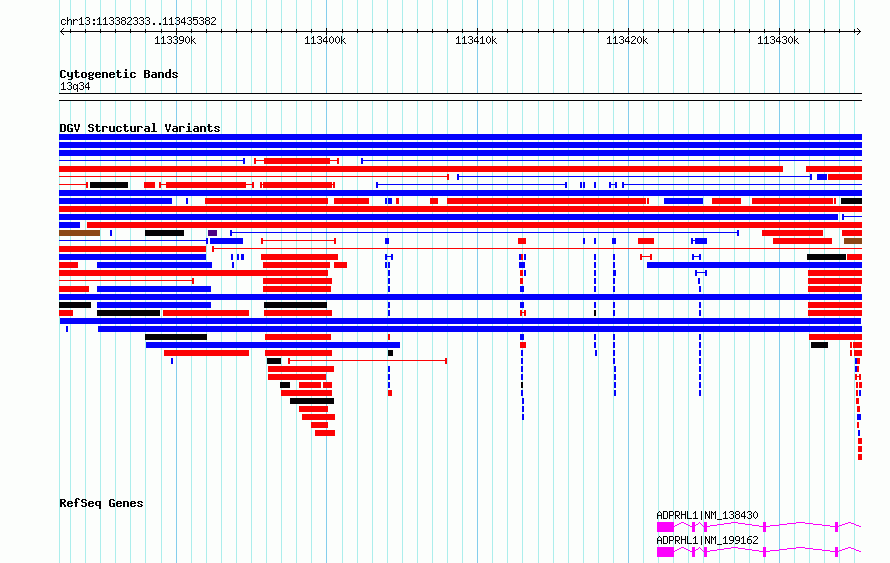Viewport: 890px width, 563px height.
Task: Select the brown variant bar at left edge
Action: (x=79, y=233)
